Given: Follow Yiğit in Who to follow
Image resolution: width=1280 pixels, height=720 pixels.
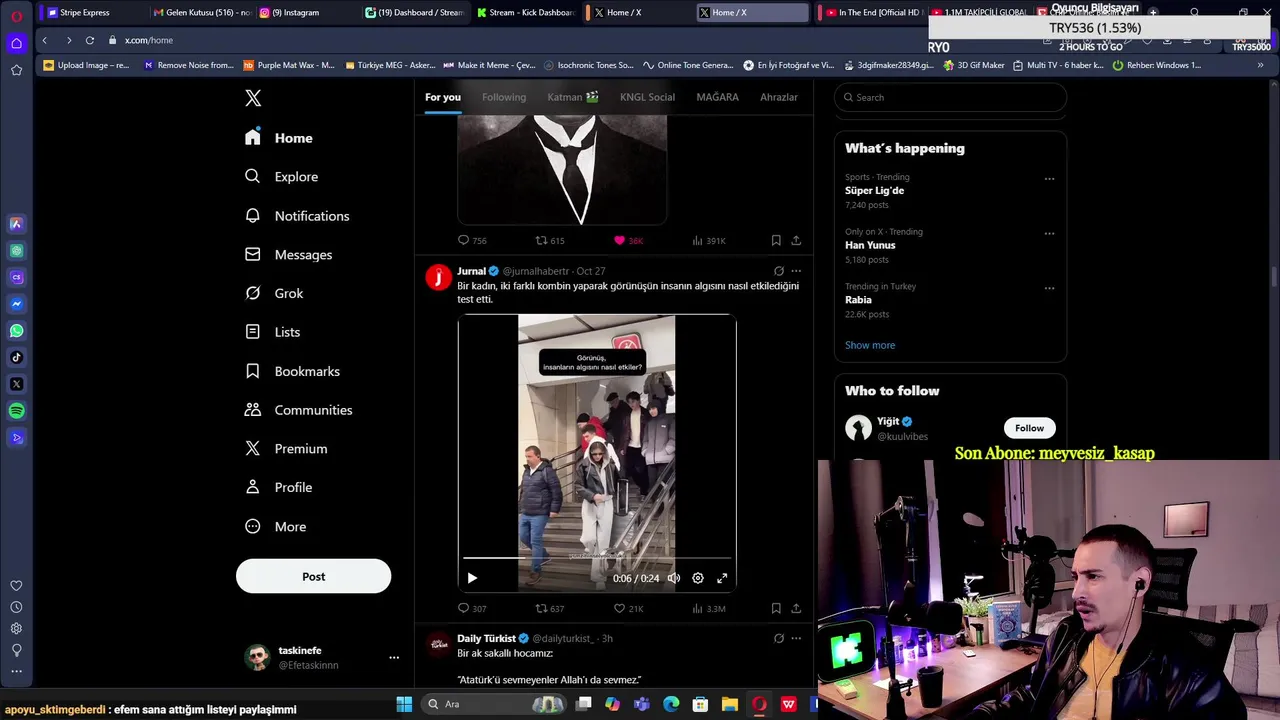Looking at the screenshot, I should [x=1029, y=428].
